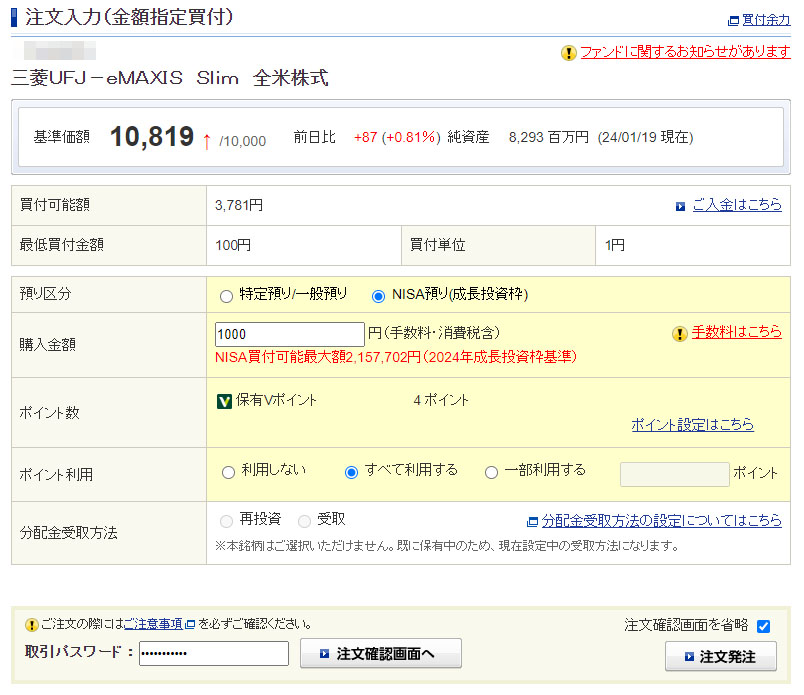
Task: Toggle 注文確認画面を省略 checkbox
Action: (764, 626)
